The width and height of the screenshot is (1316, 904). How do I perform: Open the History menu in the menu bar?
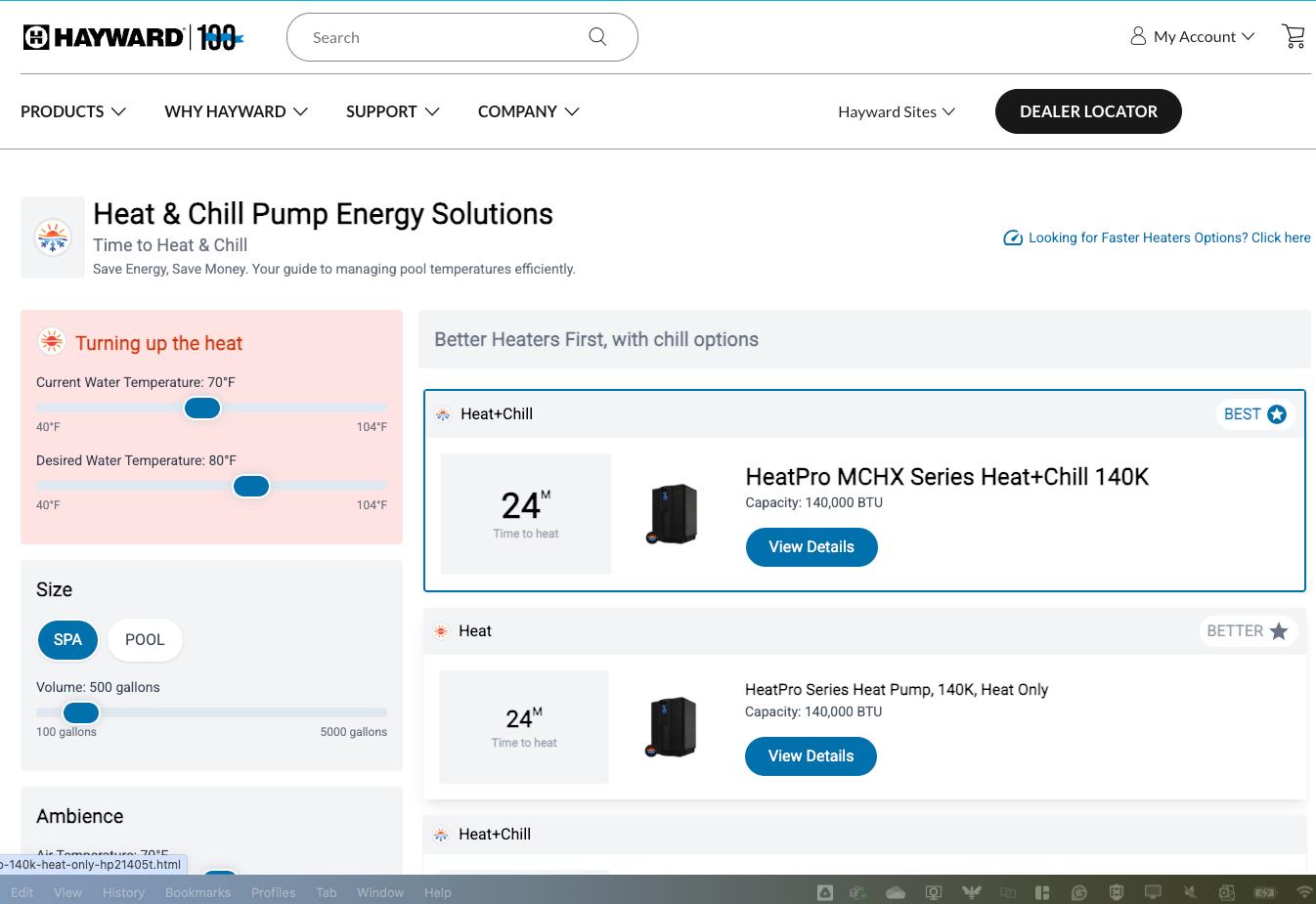pyautogui.click(x=123, y=892)
